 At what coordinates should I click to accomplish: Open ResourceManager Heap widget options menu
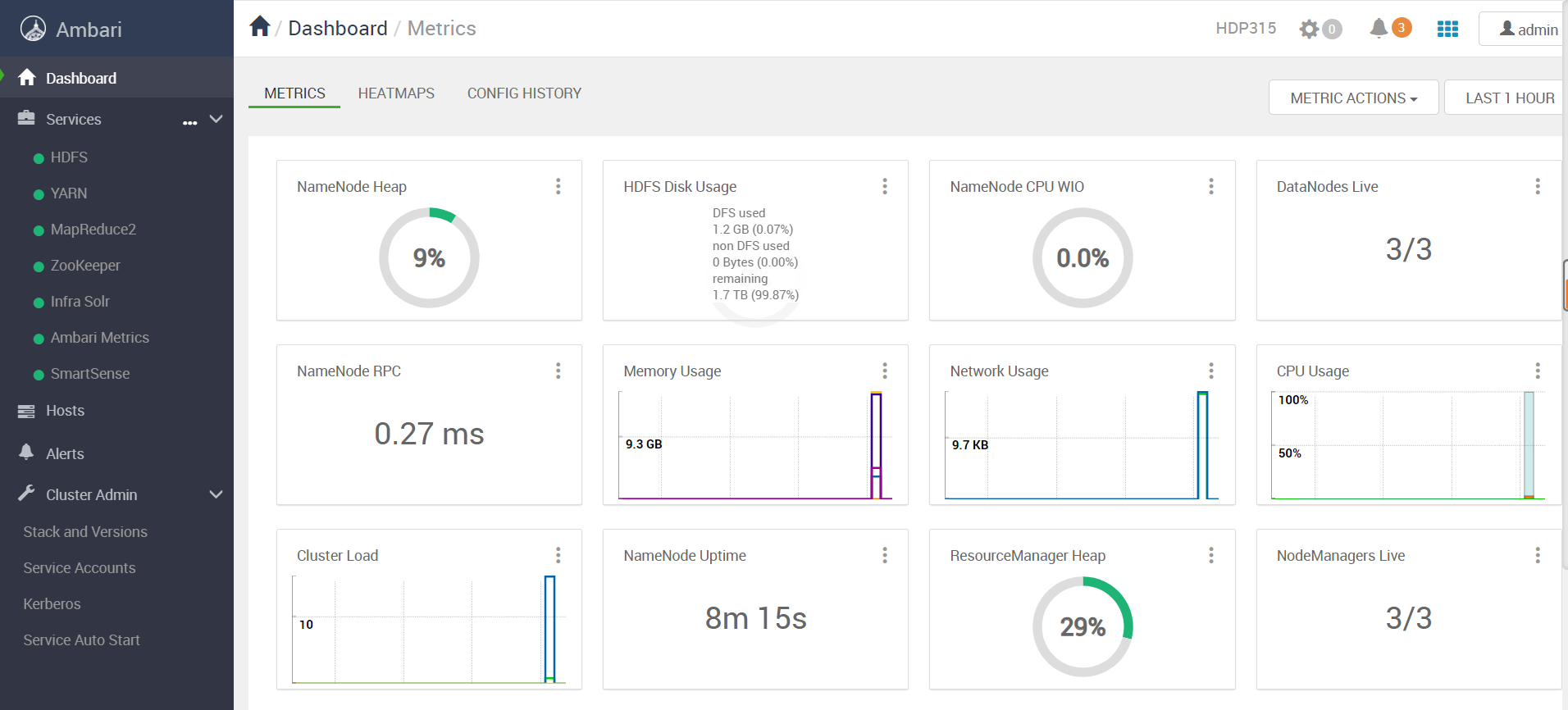(x=1211, y=555)
